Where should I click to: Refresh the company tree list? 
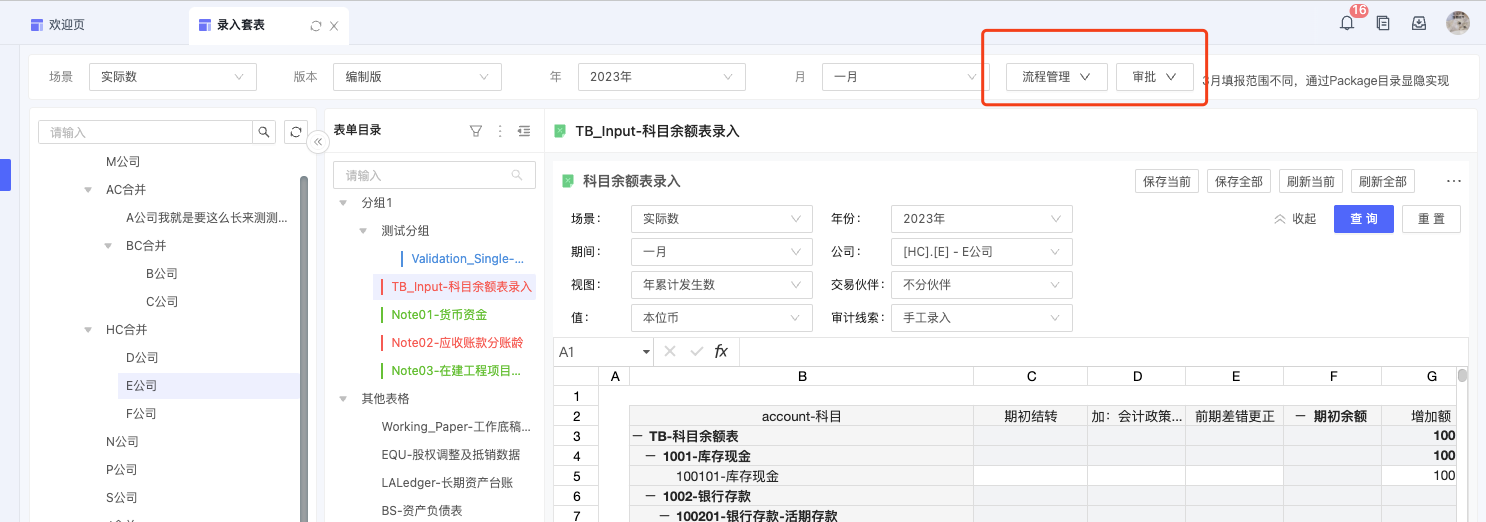tap(295, 132)
